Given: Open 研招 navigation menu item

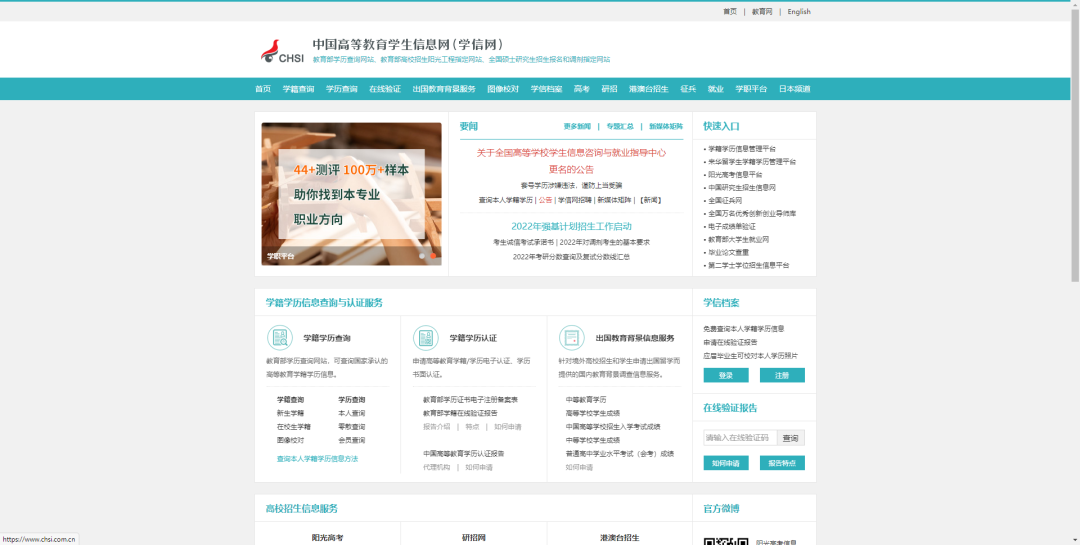Looking at the screenshot, I should click(609, 89).
